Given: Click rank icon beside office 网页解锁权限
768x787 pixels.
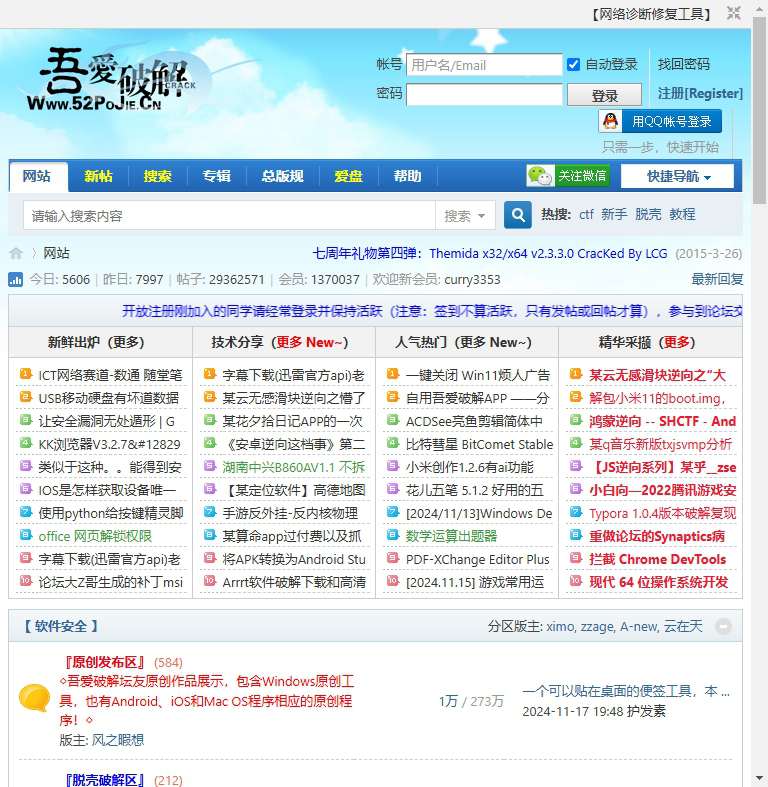Looking at the screenshot, I should 26,535.
